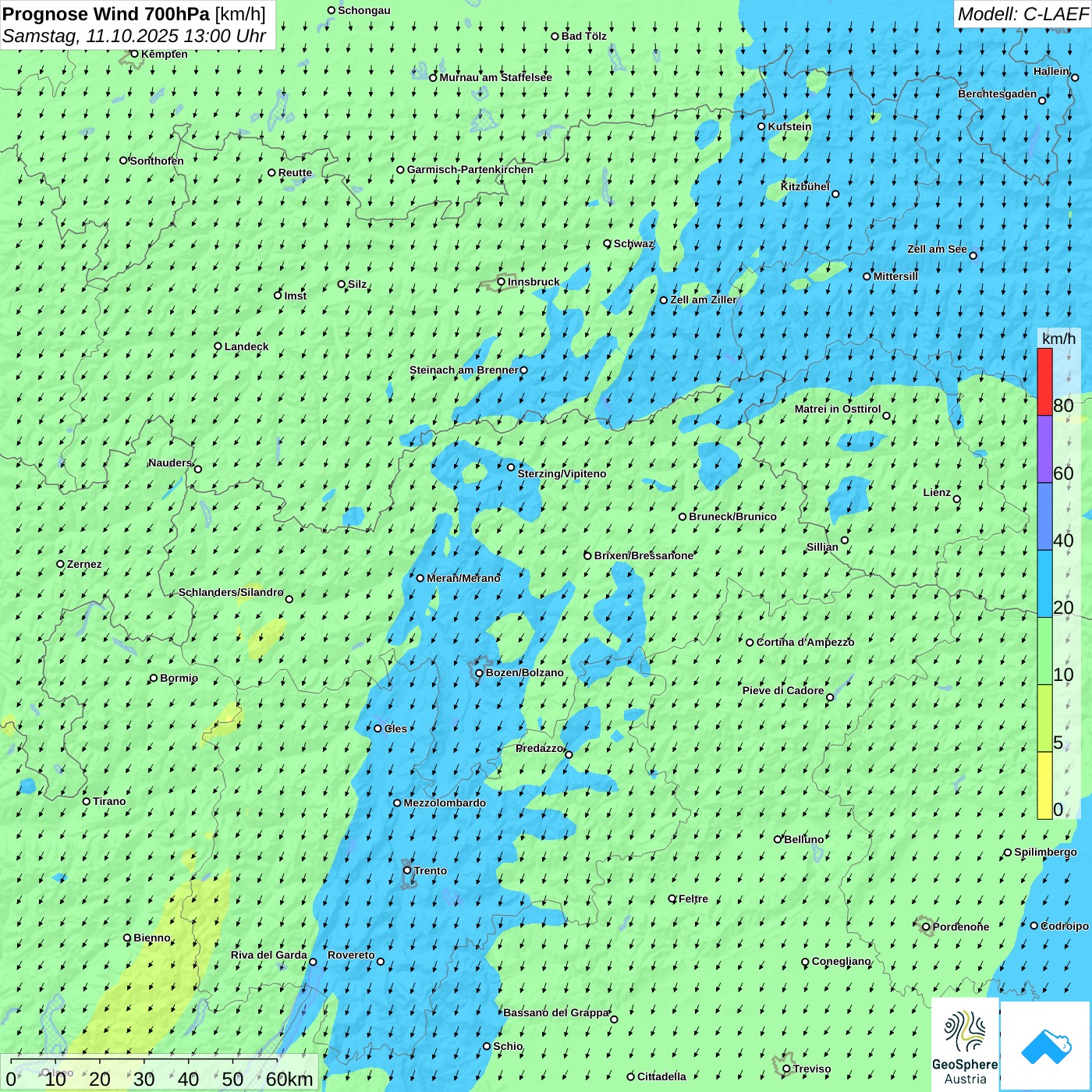Viewport: 1092px width, 1092px height.
Task: Select the Kempten city marker circle
Action: 134,54
